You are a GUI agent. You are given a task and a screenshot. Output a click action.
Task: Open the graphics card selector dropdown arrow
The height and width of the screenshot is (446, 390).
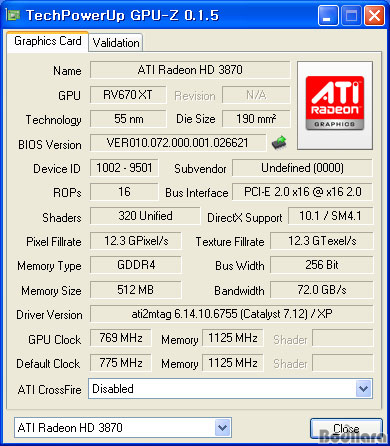(x=222, y=427)
